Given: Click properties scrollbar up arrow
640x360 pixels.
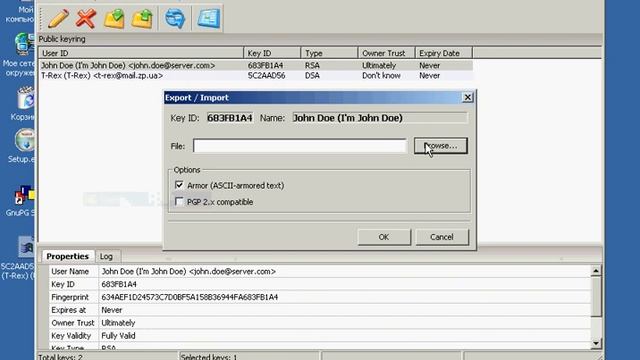Looking at the screenshot, I should tap(596, 270).
